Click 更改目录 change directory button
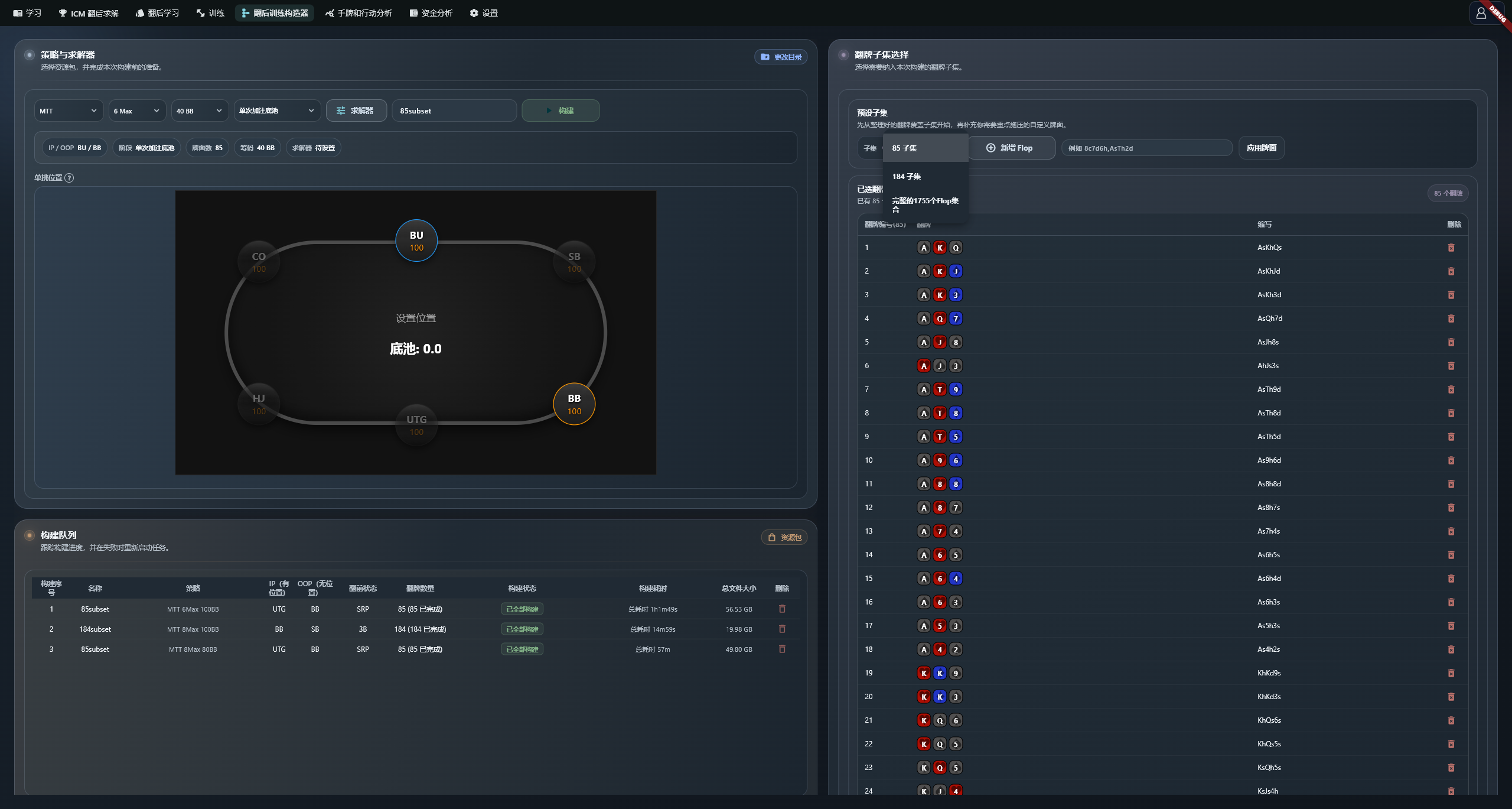1512x809 pixels. pyautogui.click(x=781, y=57)
